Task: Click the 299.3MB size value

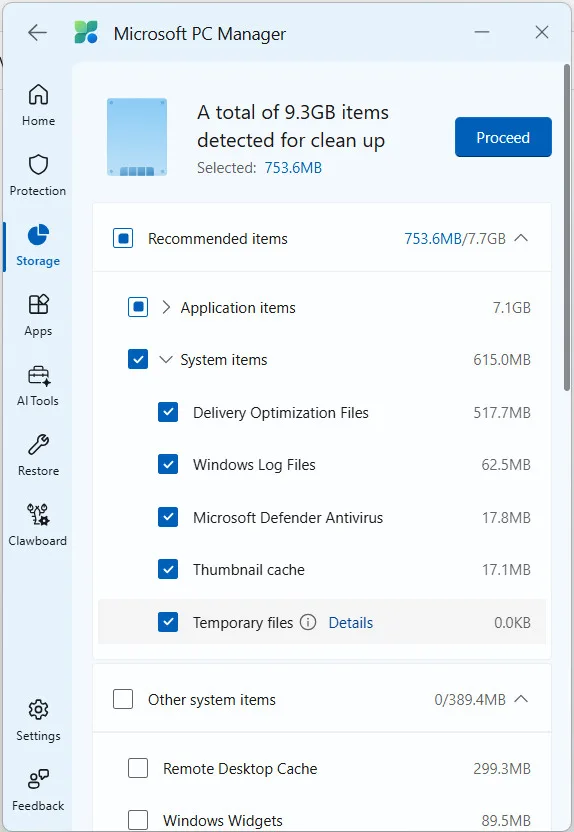Action: [502, 768]
